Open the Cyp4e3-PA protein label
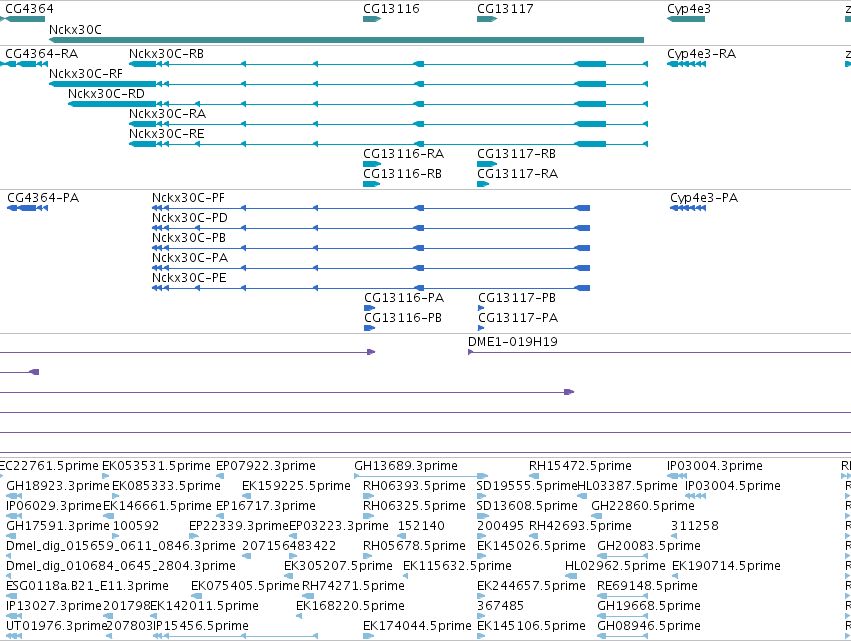This screenshot has height=641, width=851. (704, 198)
